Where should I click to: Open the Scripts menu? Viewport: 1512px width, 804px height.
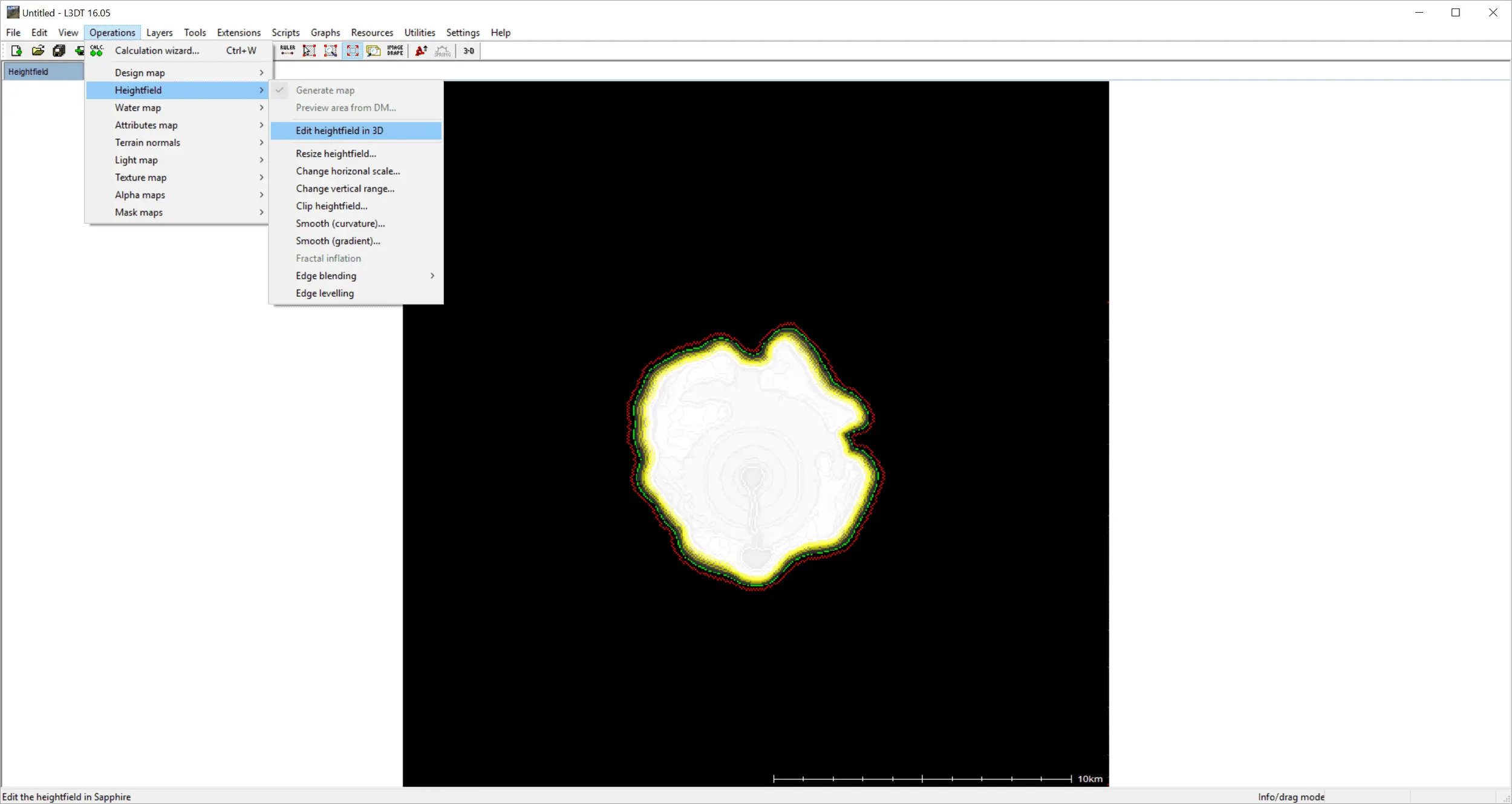pyautogui.click(x=285, y=33)
